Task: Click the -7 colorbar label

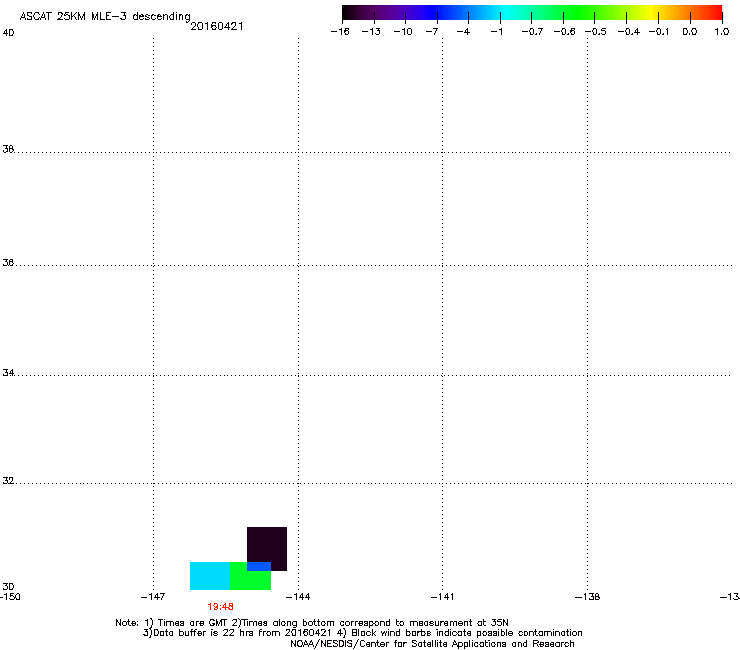Action: click(x=431, y=32)
